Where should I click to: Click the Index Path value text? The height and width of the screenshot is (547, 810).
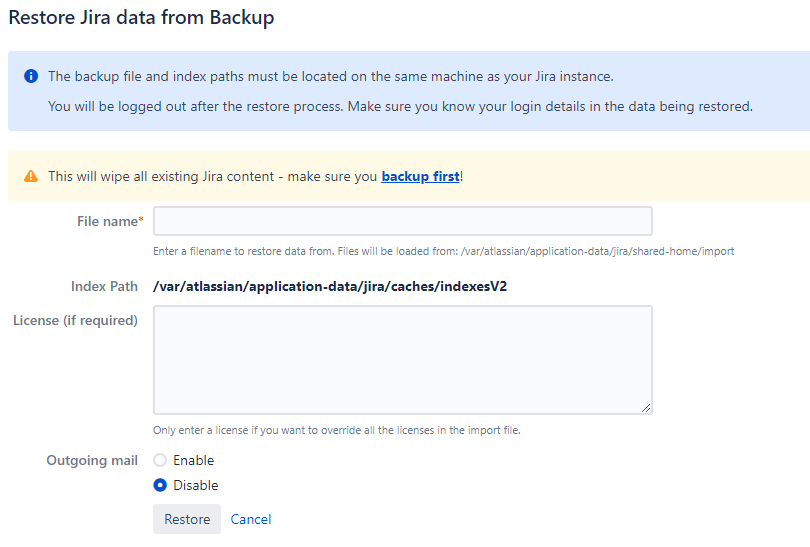click(x=330, y=287)
